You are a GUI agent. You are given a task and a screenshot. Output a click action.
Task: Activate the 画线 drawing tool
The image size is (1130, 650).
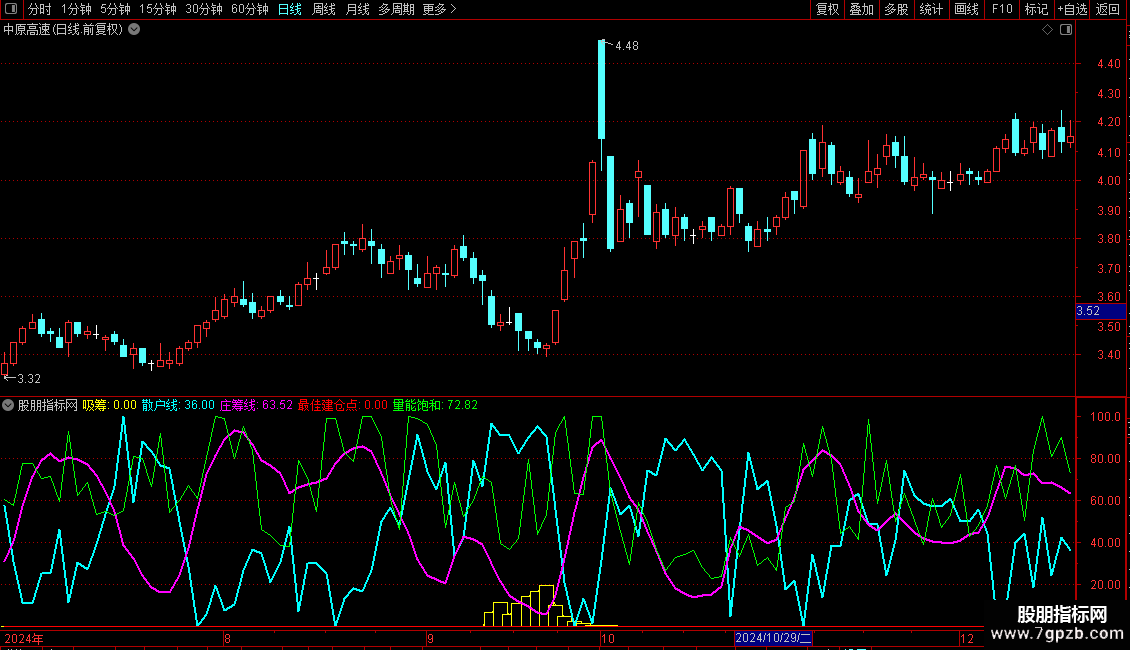966,9
